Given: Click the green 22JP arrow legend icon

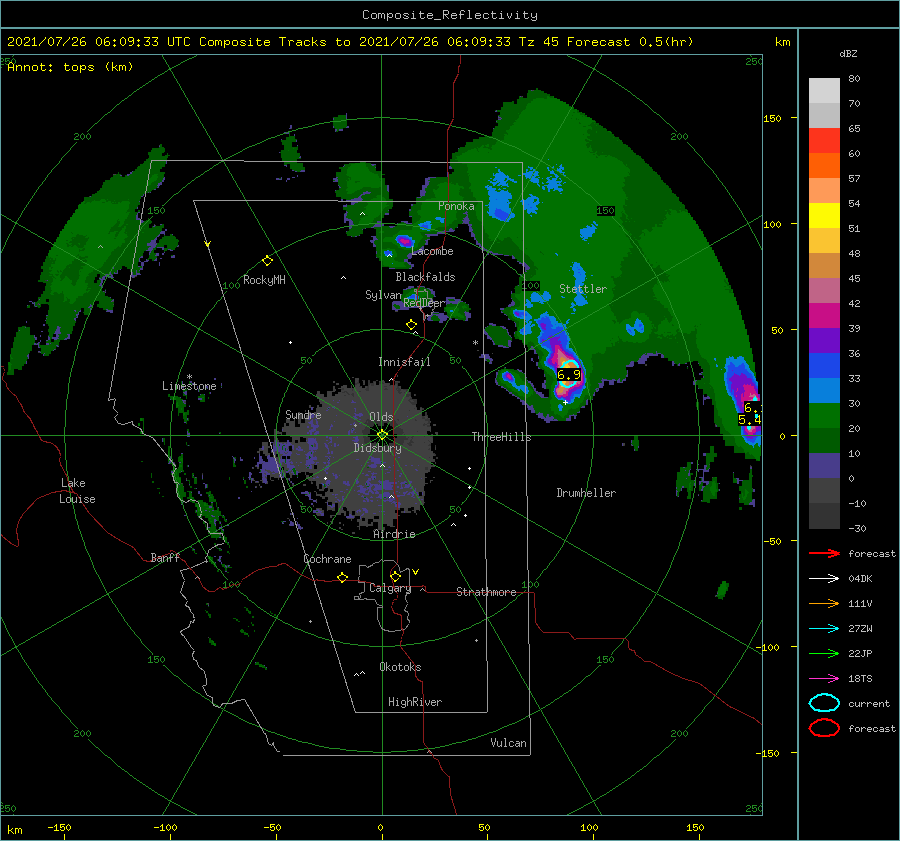Looking at the screenshot, I should pyautogui.click(x=824, y=653).
